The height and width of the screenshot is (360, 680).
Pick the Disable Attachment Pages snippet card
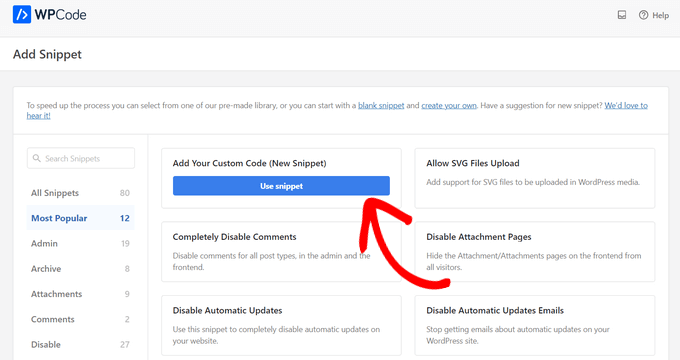coord(535,252)
